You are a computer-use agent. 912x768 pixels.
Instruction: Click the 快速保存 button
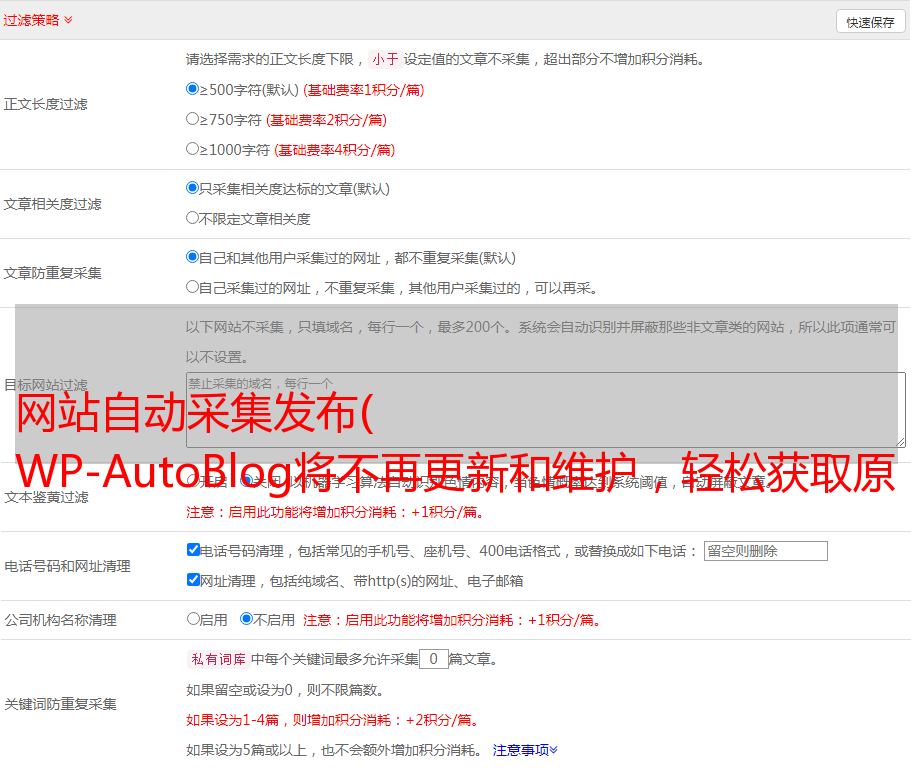pyautogui.click(x=870, y=22)
